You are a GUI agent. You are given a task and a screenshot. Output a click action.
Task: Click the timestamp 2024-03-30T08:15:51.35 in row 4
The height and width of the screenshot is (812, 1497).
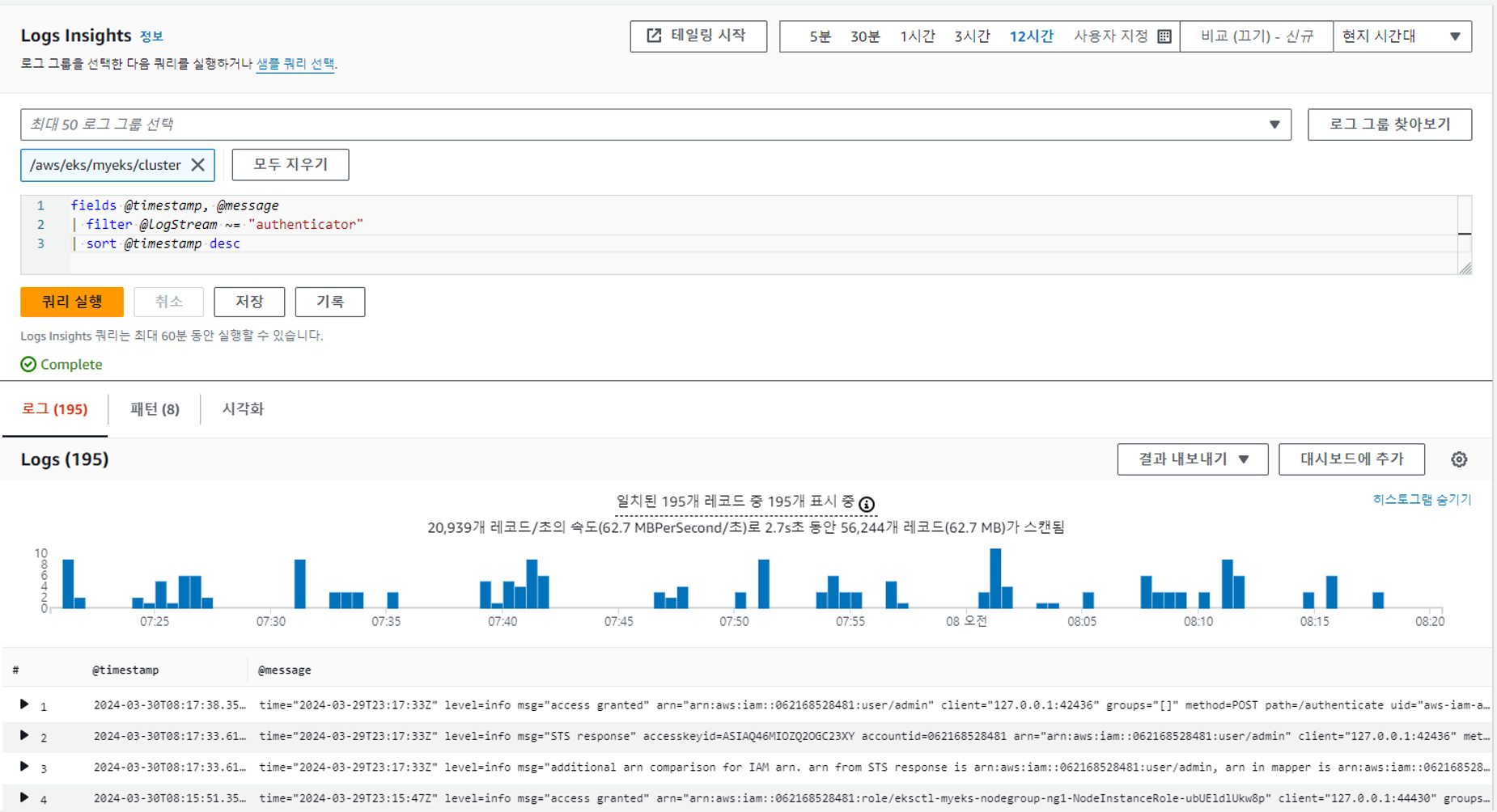(170, 798)
